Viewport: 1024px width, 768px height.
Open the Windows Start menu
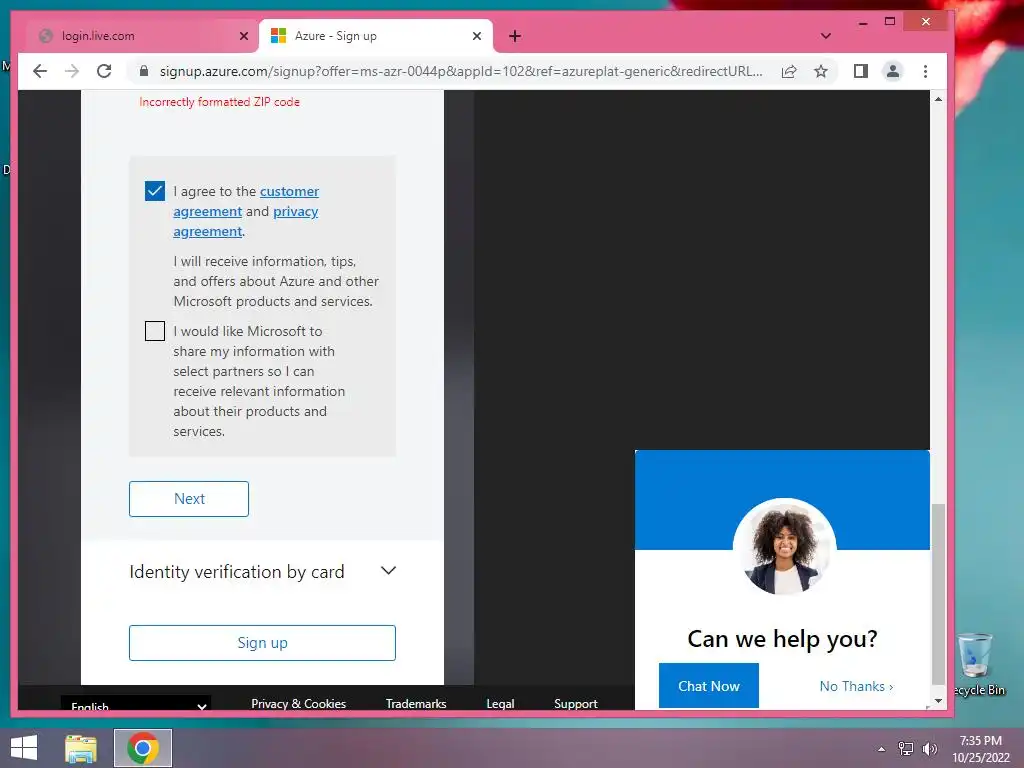pyautogui.click(x=24, y=748)
